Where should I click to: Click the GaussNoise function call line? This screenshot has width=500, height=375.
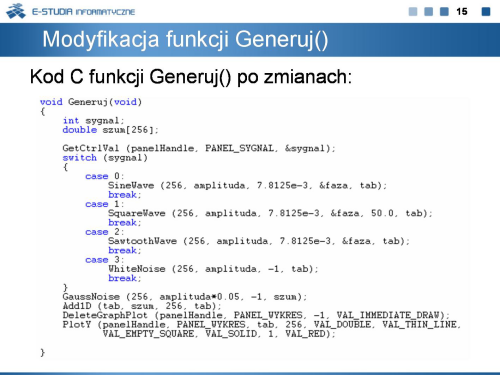[185, 297]
